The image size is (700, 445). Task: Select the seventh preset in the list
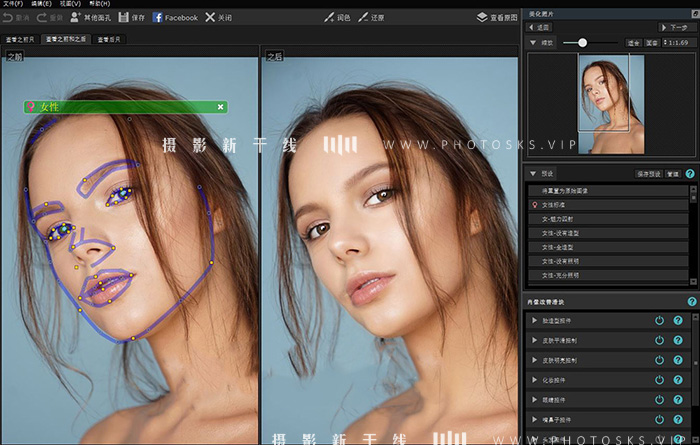[608, 275]
